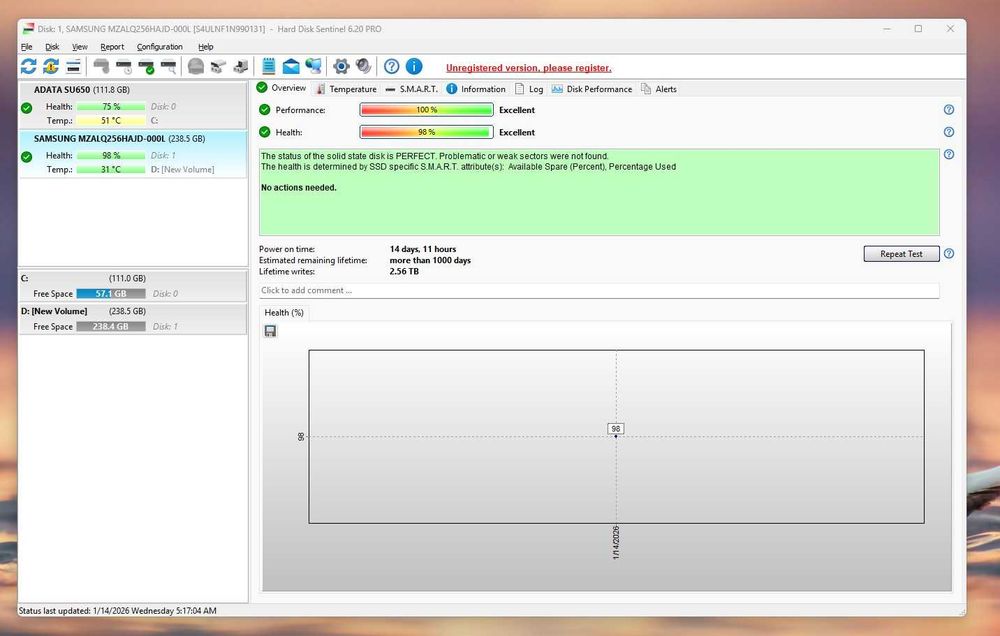Switch to the Information tab

click(476, 89)
